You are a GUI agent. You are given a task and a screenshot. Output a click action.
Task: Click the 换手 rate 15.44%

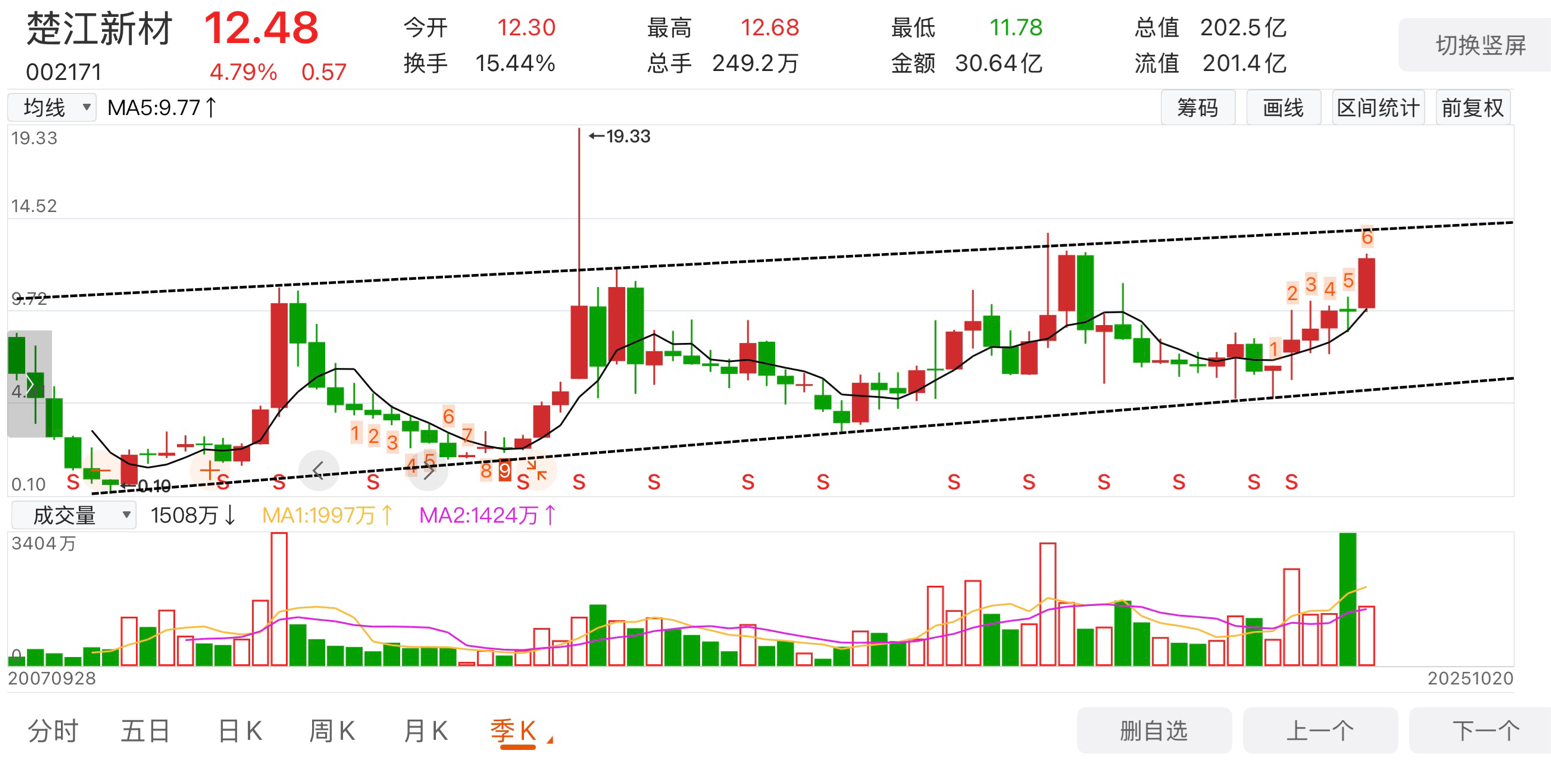click(x=515, y=64)
